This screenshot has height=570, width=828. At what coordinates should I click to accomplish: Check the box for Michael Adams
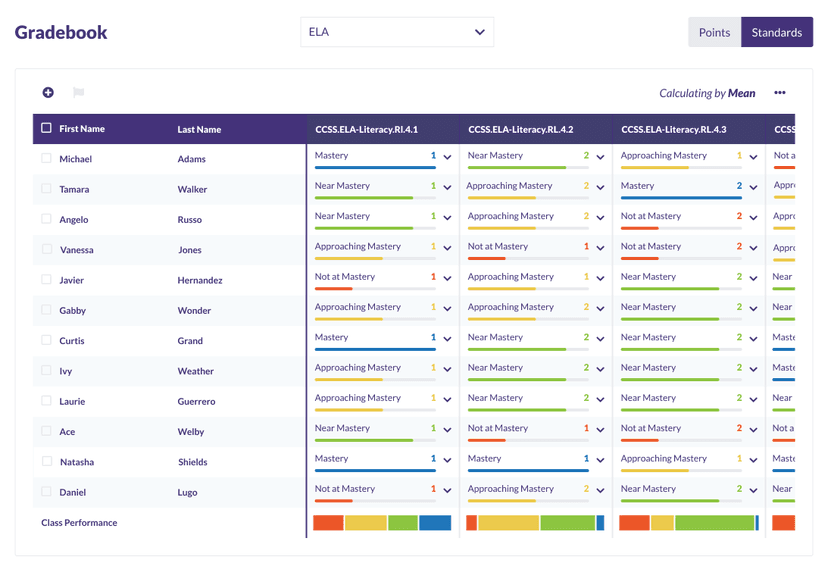(46, 158)
